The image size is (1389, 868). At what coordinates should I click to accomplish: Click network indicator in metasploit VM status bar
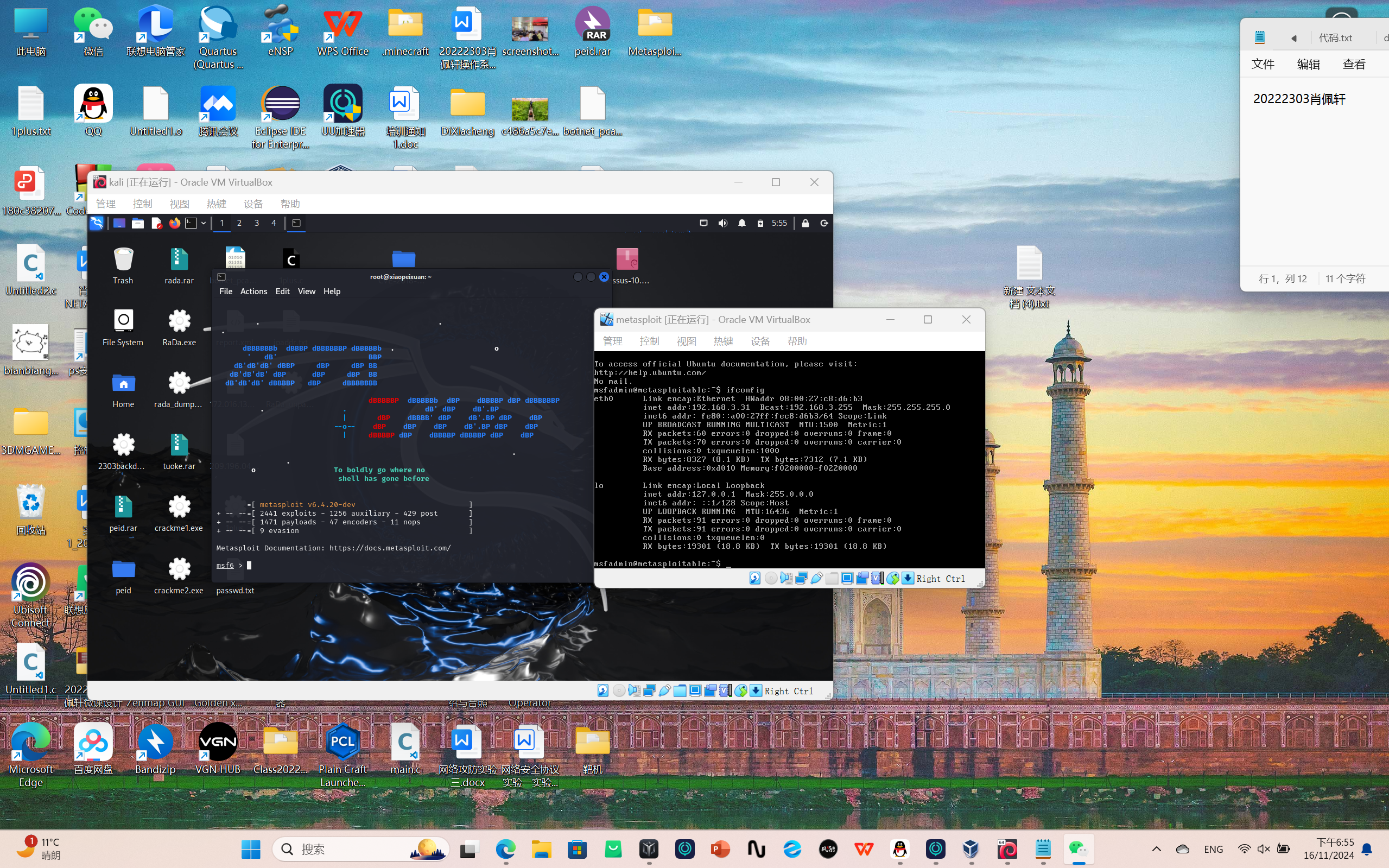(x=801, y=579)
